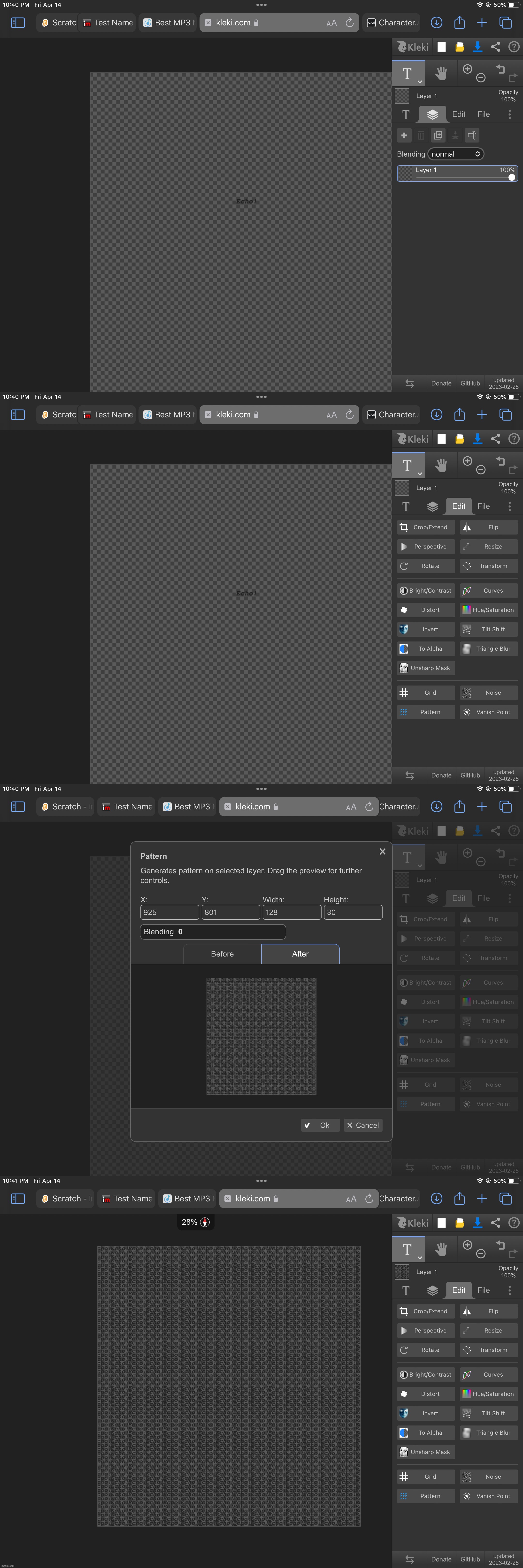The image size is (523, 1568).
Task: Cancel the Pattern dialog
Action: click(363, 1125)
